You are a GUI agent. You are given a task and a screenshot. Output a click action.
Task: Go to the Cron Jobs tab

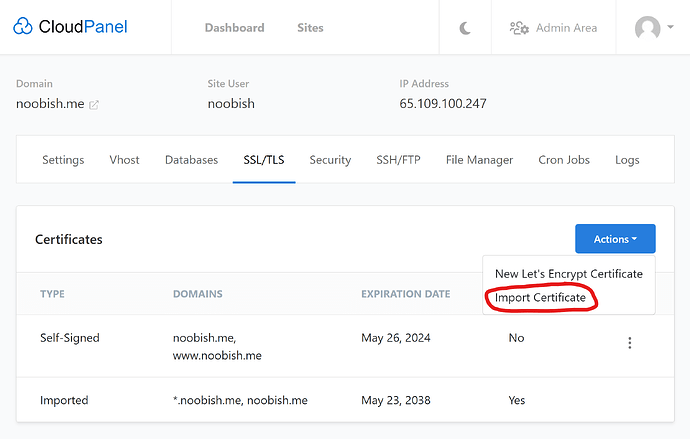[x=564, y=160]
